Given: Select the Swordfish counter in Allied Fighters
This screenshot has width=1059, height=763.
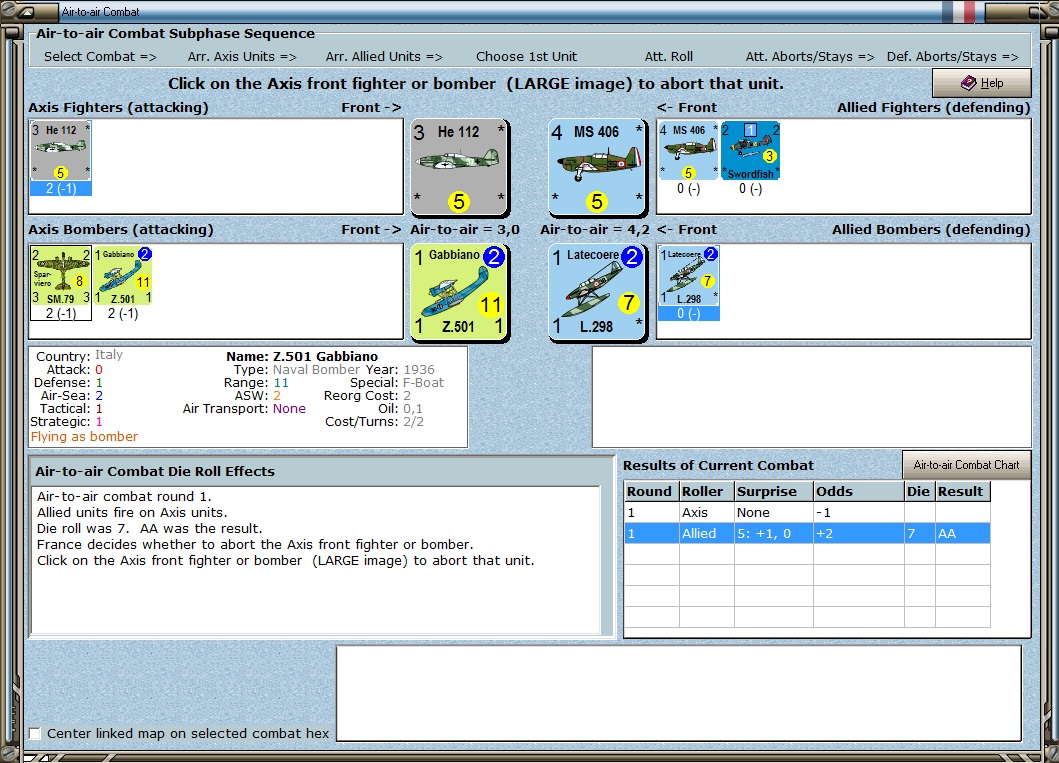Looking at the screenshot, I should pyautogui.click(x=750, y=151).
